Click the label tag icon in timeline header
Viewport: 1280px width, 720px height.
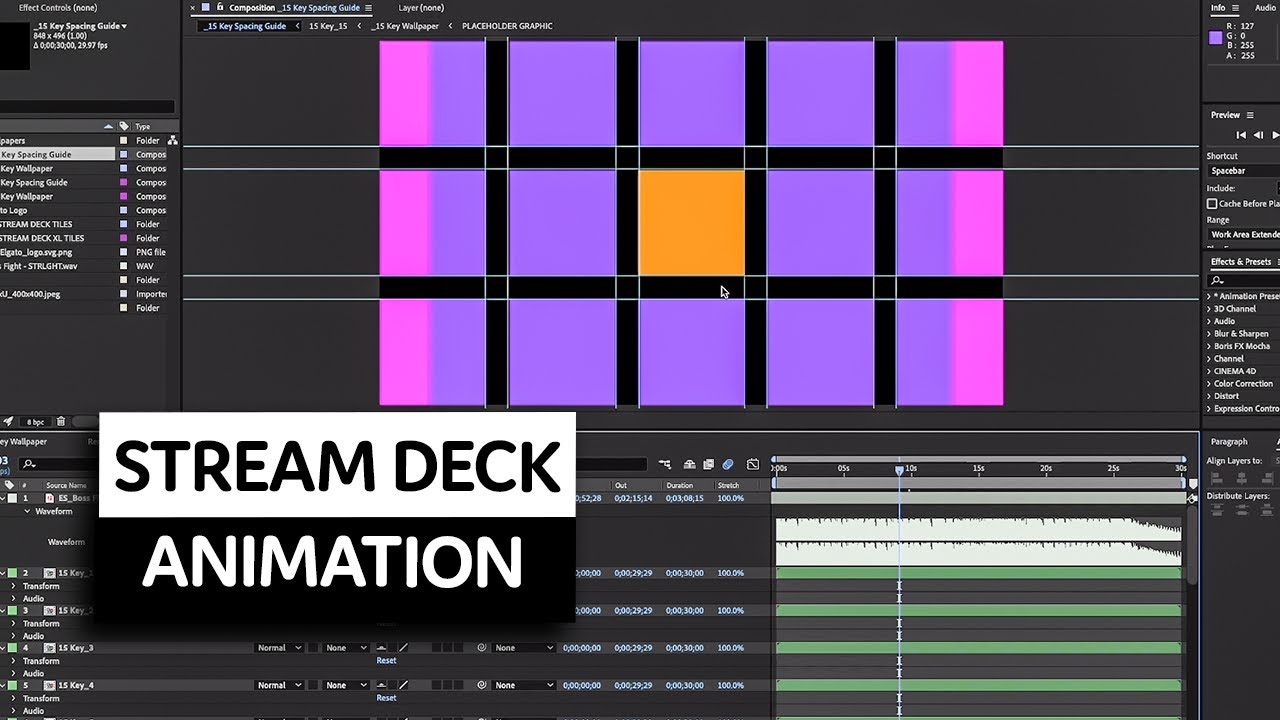click(9, 485)
